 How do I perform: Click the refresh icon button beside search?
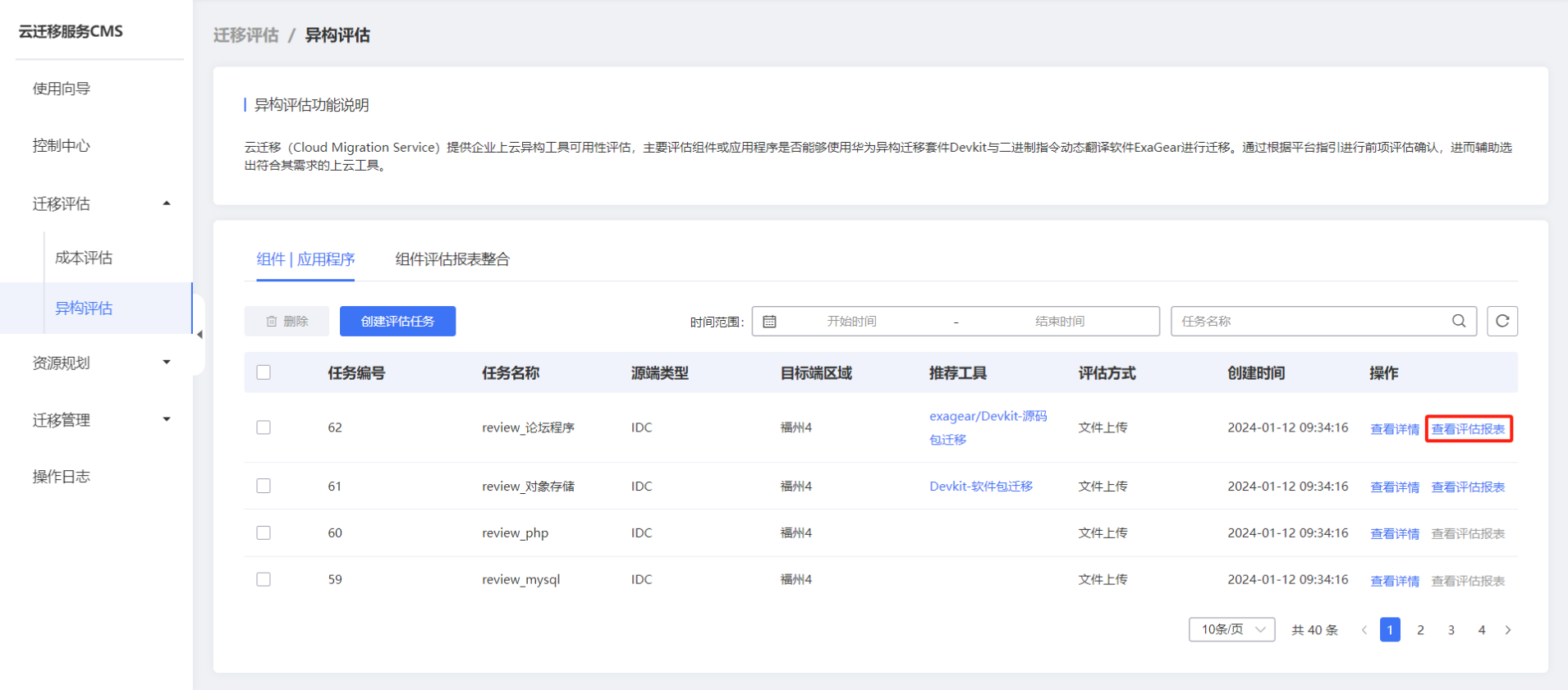click(x=1502, y=321)
